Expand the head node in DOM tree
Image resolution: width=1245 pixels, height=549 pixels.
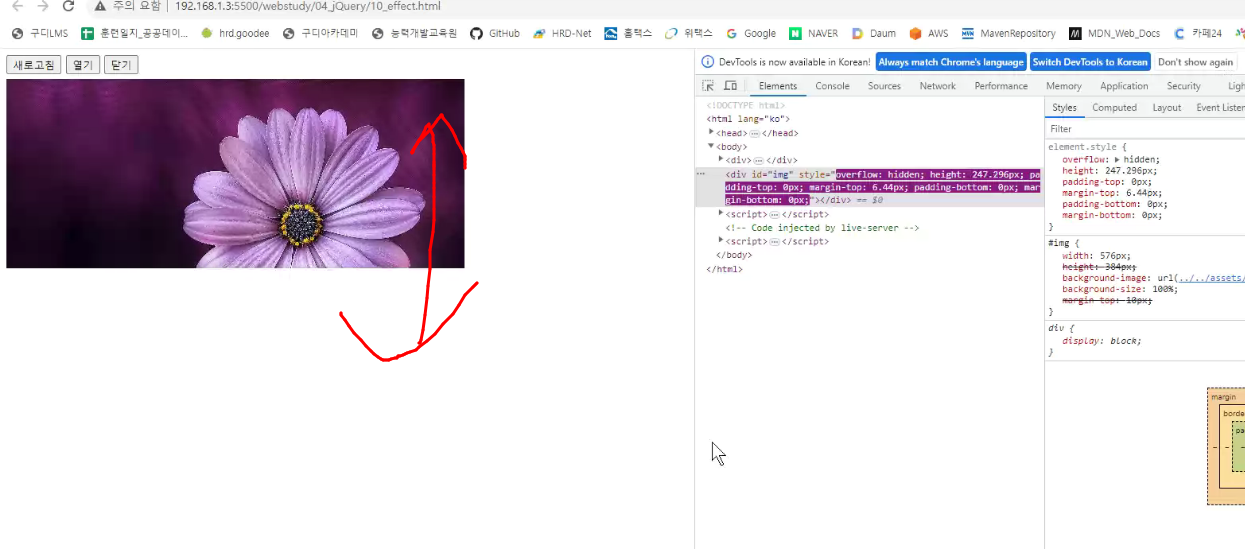(x=711, y=132)
